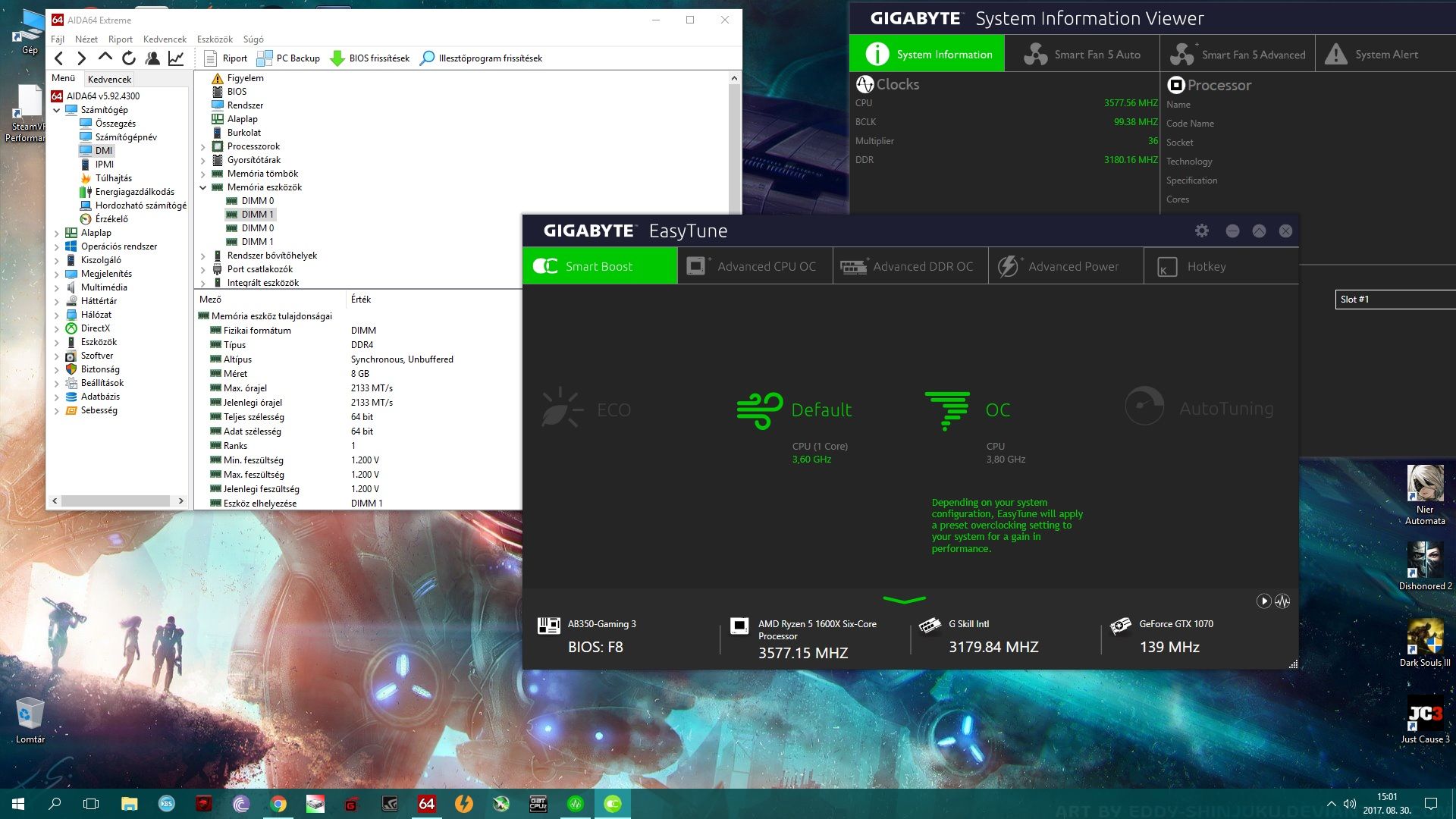Open Dishonored 2 desktop shortcut

click(x=1425, y=566)
